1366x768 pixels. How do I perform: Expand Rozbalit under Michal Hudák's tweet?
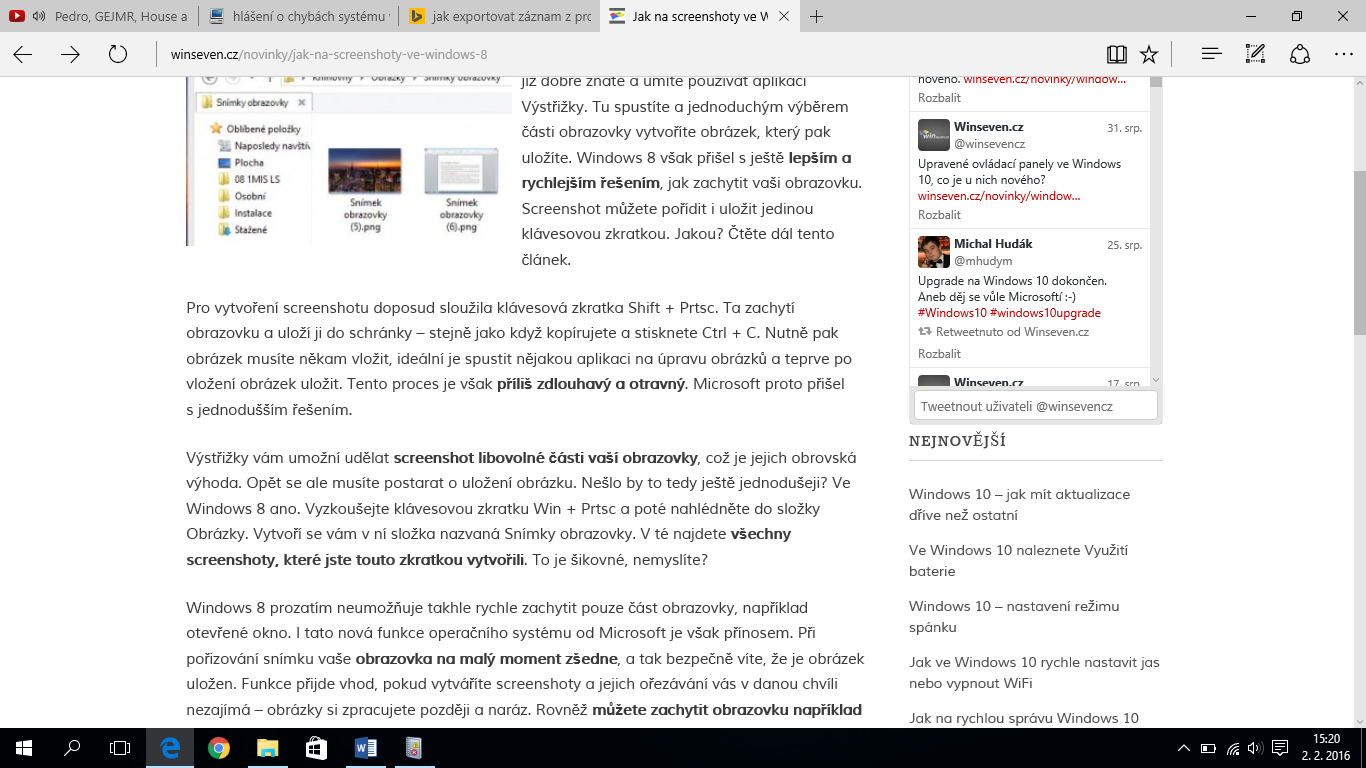coord(939,354)
